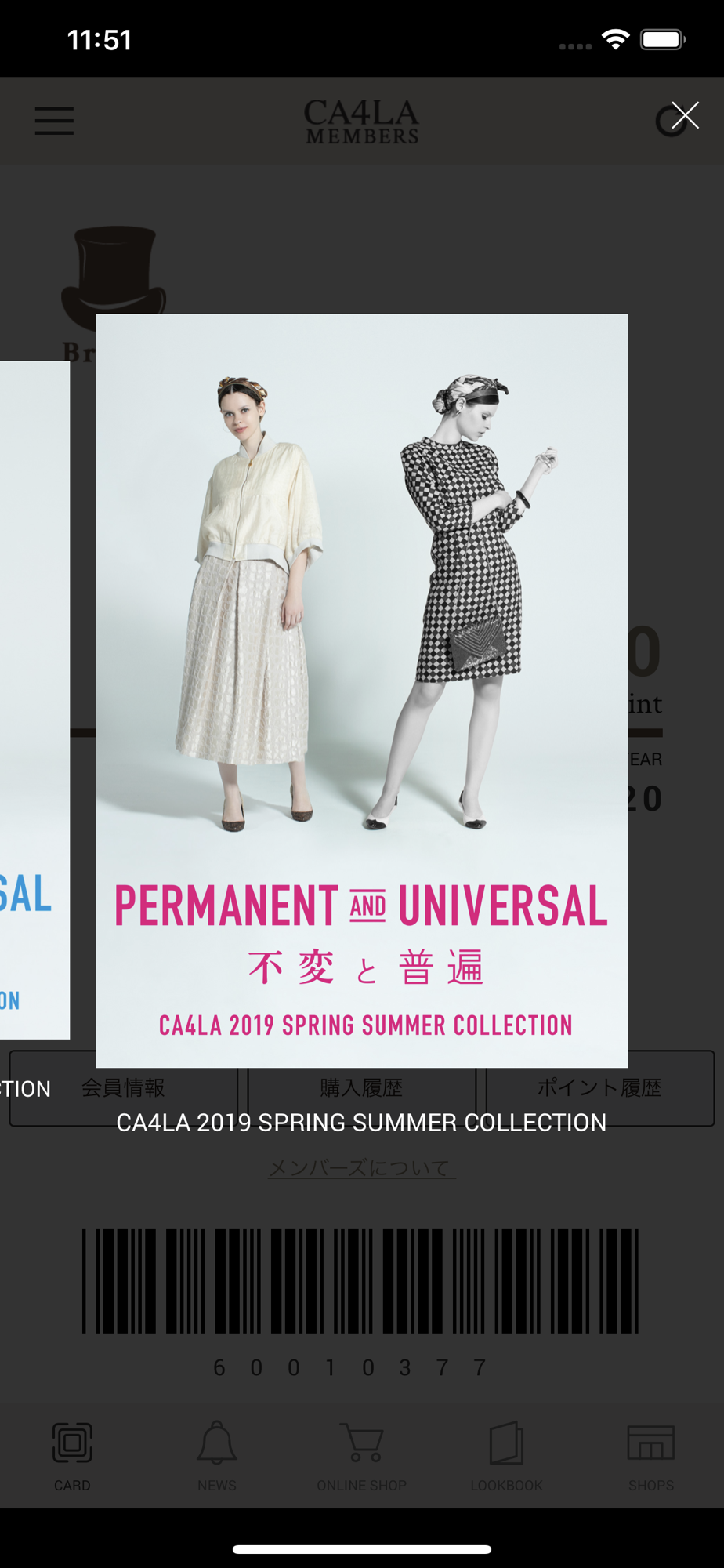This screenshot has height=1568, width=724.
Task: Tap the popup caption CA4LA 2019 text
Action: (x=361, y=1123)
